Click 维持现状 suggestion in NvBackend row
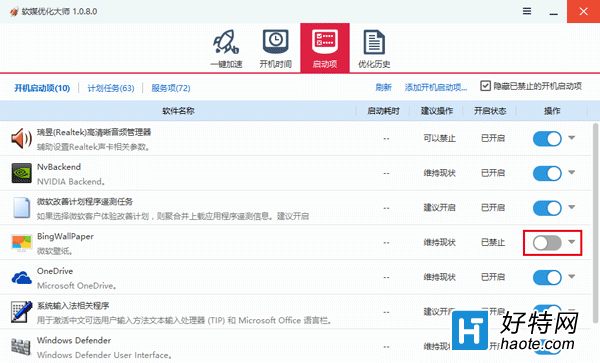600x363 pixels. [439, 173]
